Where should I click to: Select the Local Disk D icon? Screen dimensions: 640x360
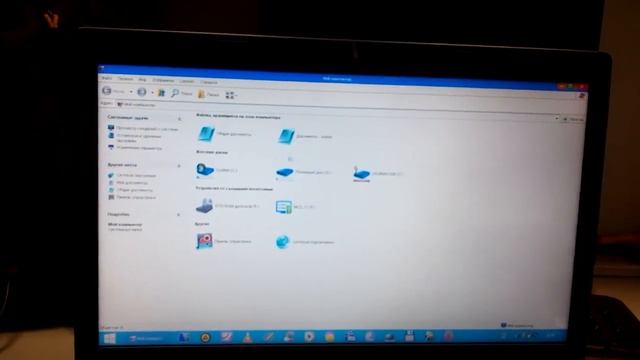pos(284,172)
